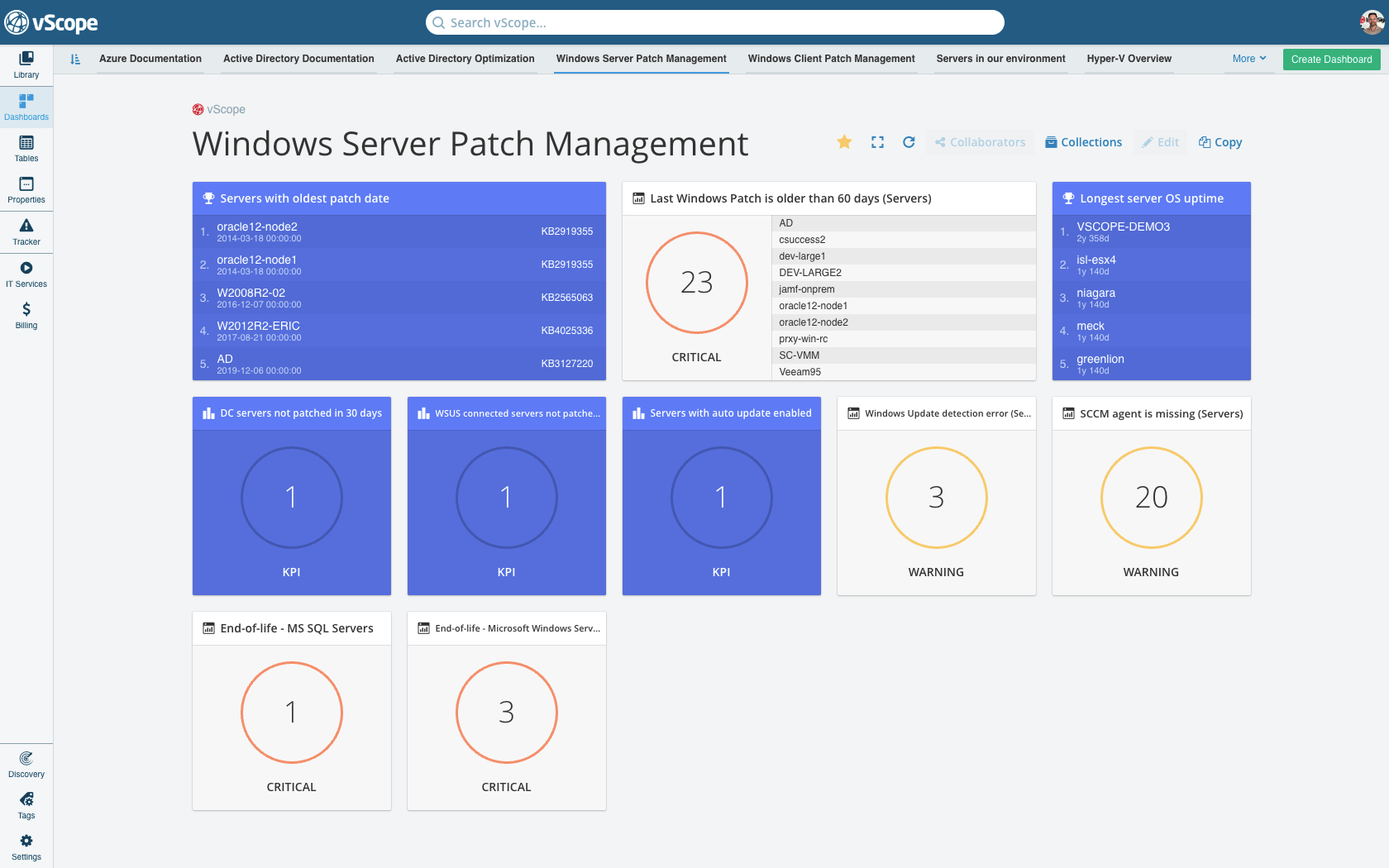Open End-of-life Windows Server 3 CRITICAL gauge
Screen dimensions: 1389x868
pos(506,713)
